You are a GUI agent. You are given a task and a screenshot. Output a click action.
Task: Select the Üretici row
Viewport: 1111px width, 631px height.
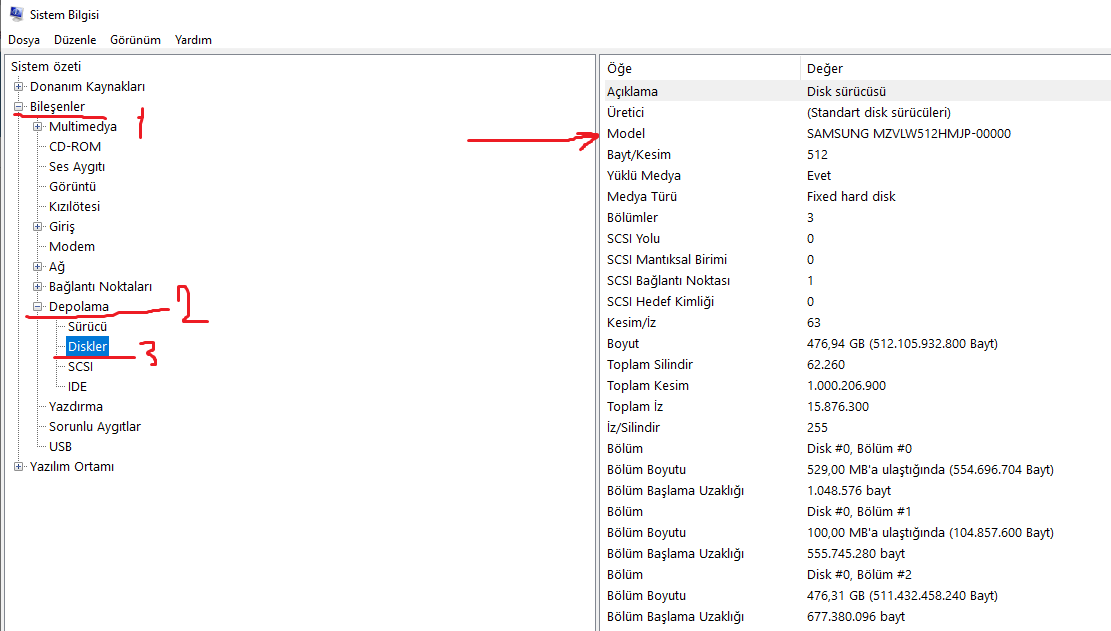pyautogui.click(x=855, y=113)
